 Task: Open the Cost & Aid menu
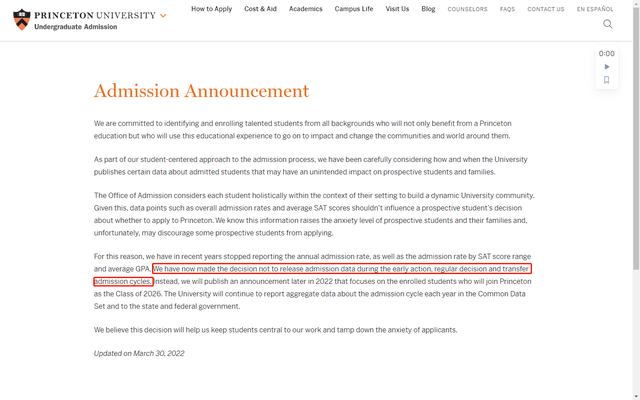260,9
